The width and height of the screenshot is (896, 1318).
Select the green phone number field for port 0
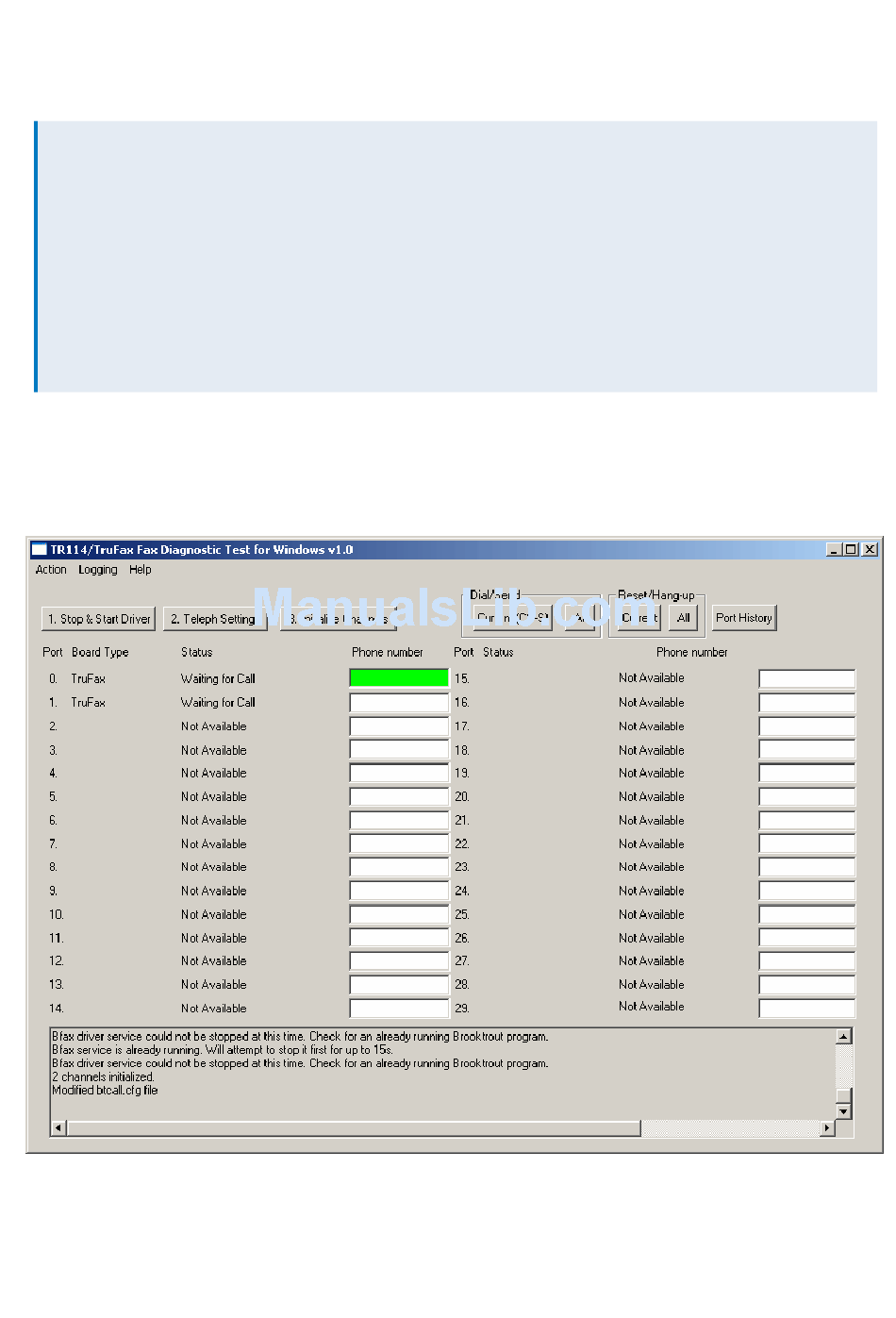point(399,677)
